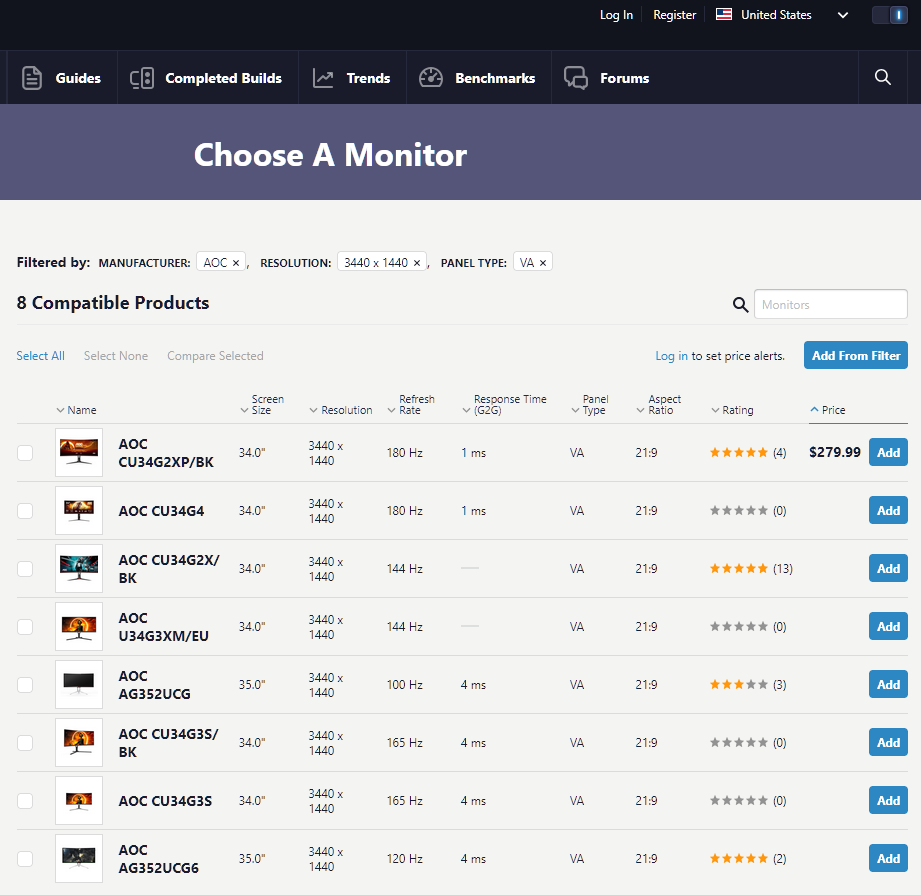Sort by Resolution column
Image resolution: width=921 pixels, height=895 pixels.
[x=341, y=410]
